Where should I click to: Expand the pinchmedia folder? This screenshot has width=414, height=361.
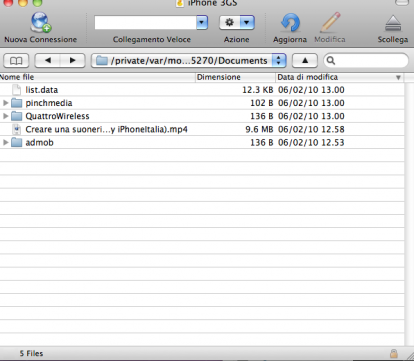[5, 103]
